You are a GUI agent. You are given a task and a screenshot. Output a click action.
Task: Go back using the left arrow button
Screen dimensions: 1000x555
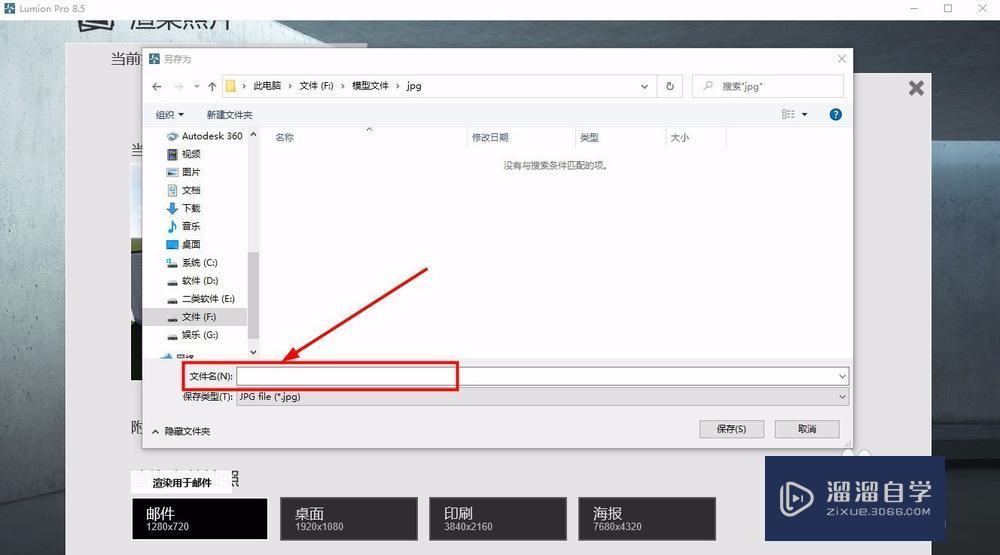point(157,86)
